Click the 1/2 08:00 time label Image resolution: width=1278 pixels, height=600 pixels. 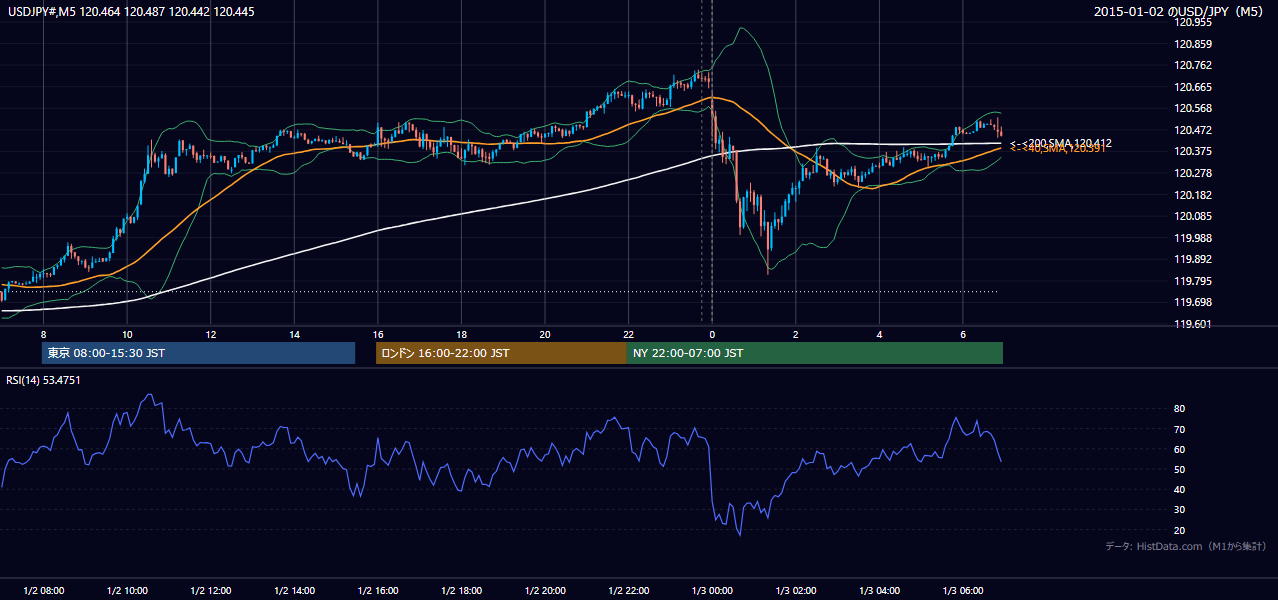[43, 590]
